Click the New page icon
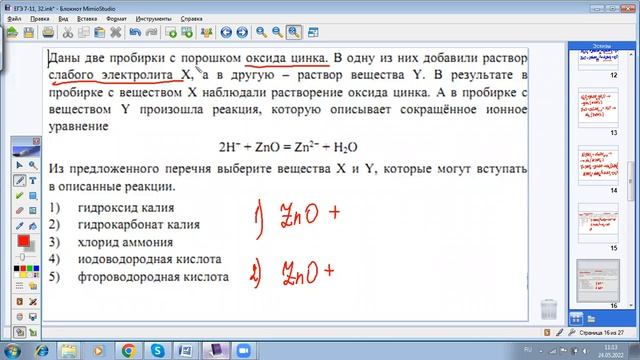Image resolution: width=640 pixels, height=360 pixels. tap(171, 32)
